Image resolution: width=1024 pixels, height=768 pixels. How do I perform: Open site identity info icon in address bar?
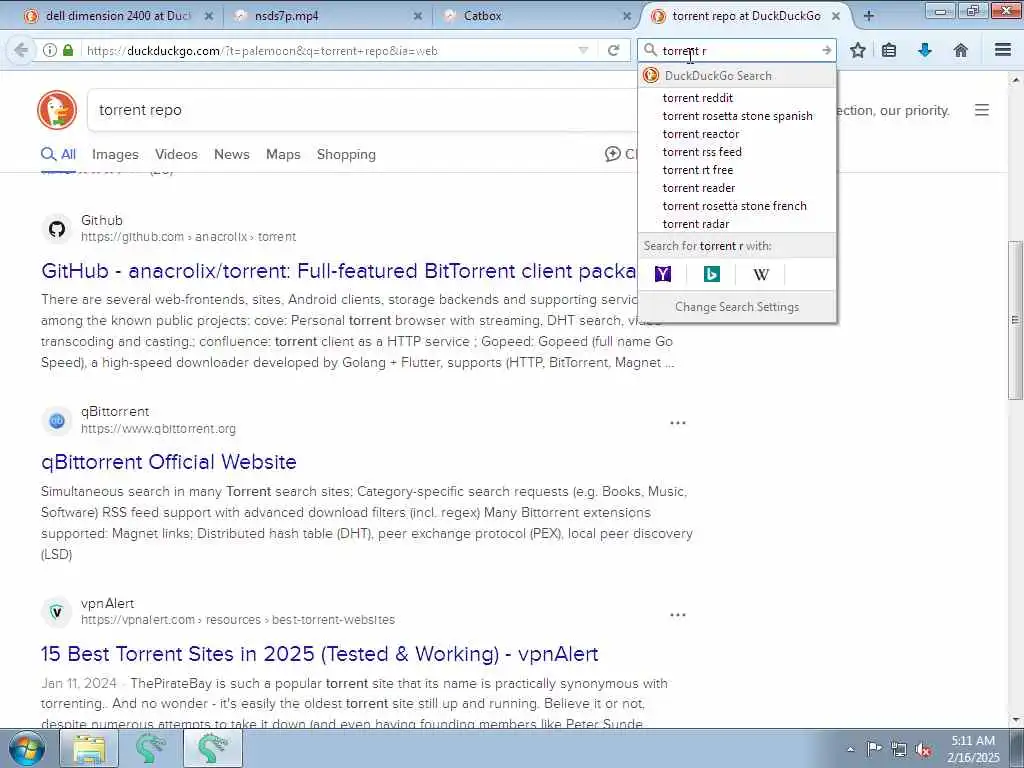click(x=50, y=50)
